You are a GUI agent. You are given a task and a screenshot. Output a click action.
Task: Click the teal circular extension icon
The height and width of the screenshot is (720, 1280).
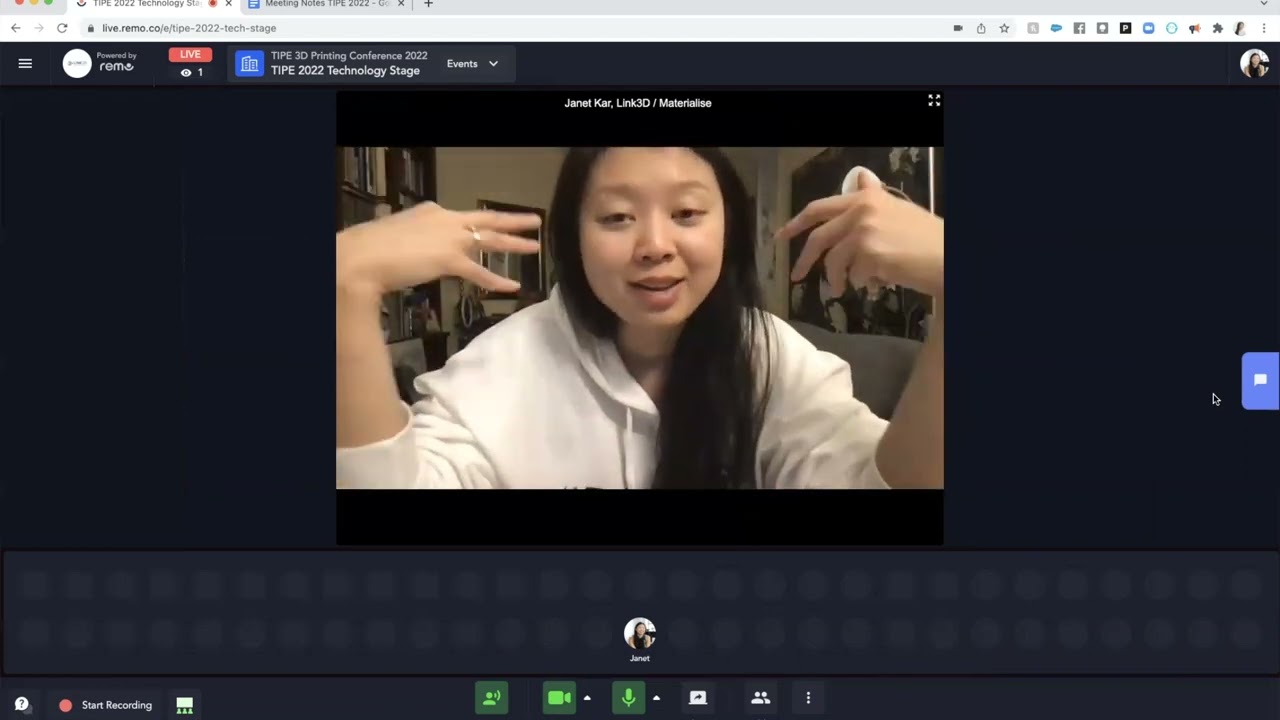click(1171, 28)
